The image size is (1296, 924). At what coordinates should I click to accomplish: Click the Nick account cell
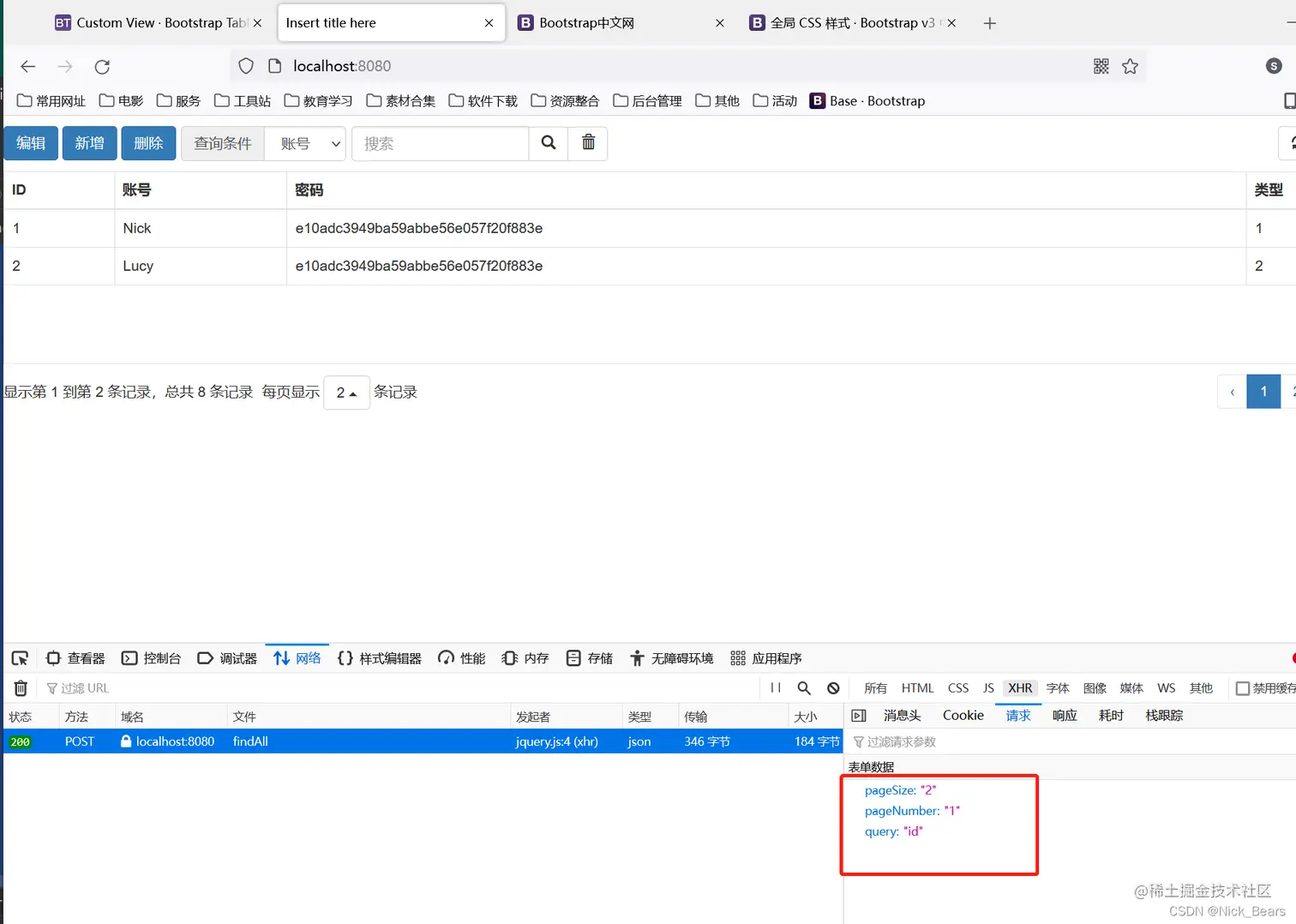click(x=201, y=228)
